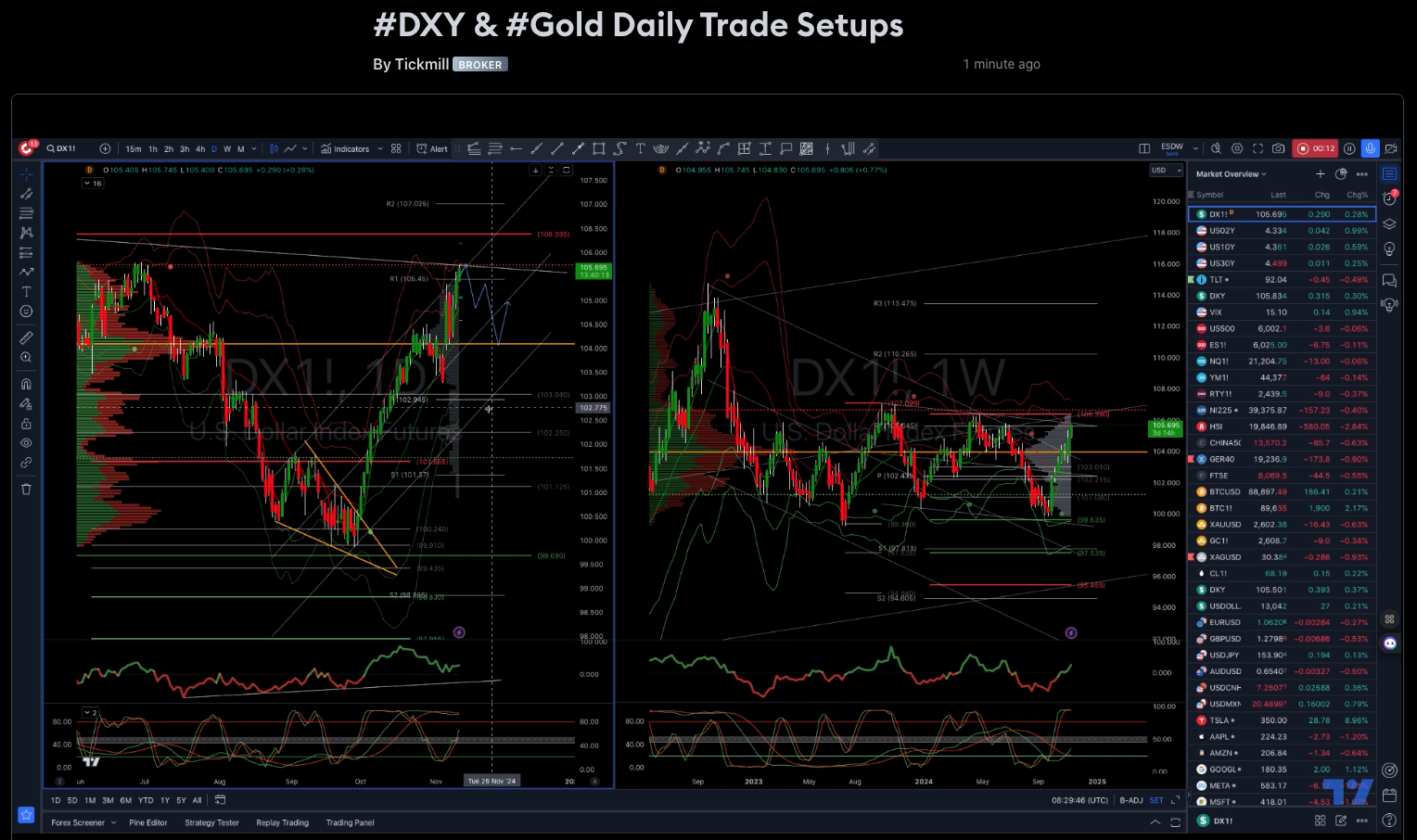Remove drawings with trash icon

[26, 489]
